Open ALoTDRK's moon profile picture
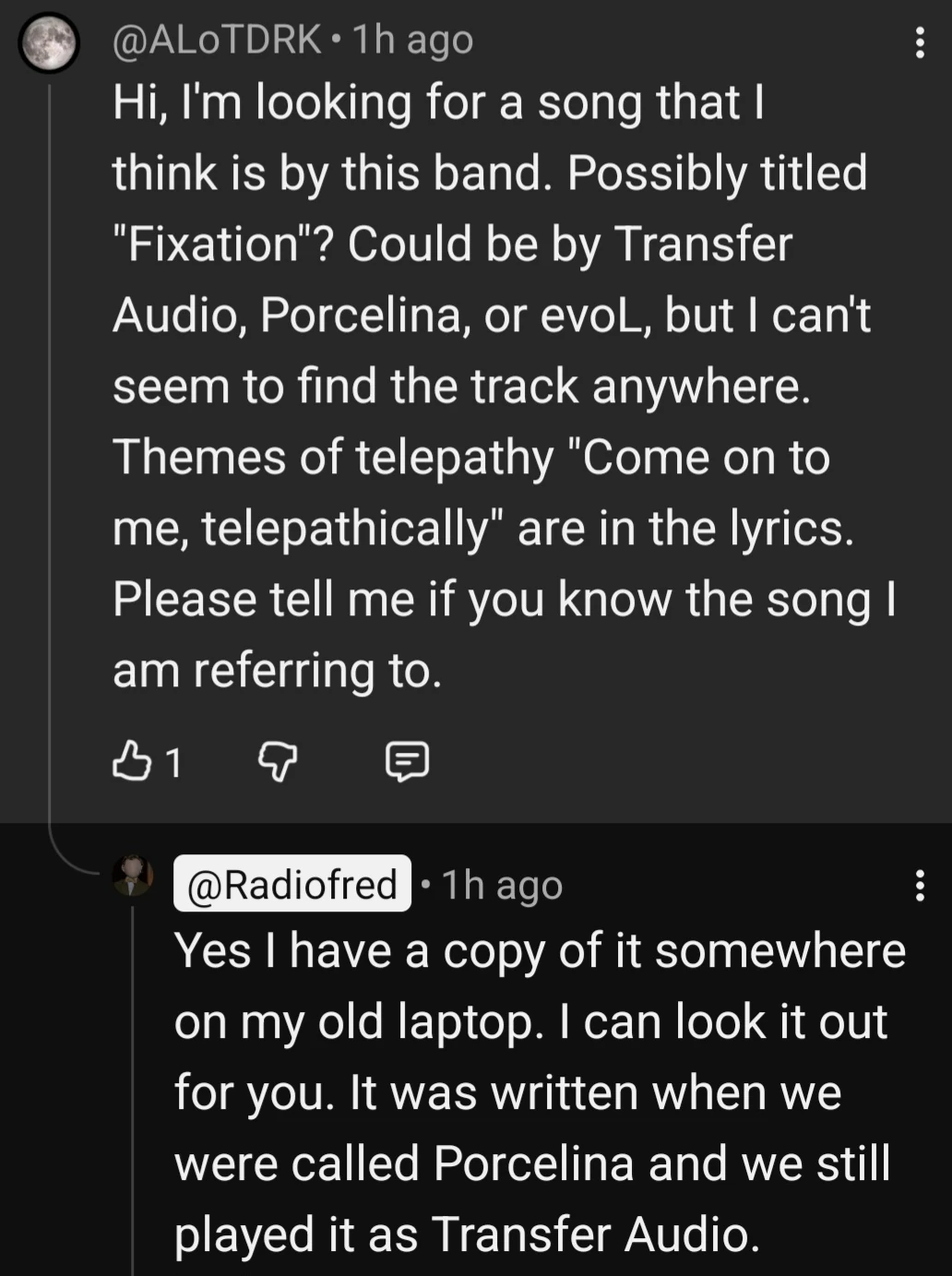952x1276 pixels. point(49,42)
